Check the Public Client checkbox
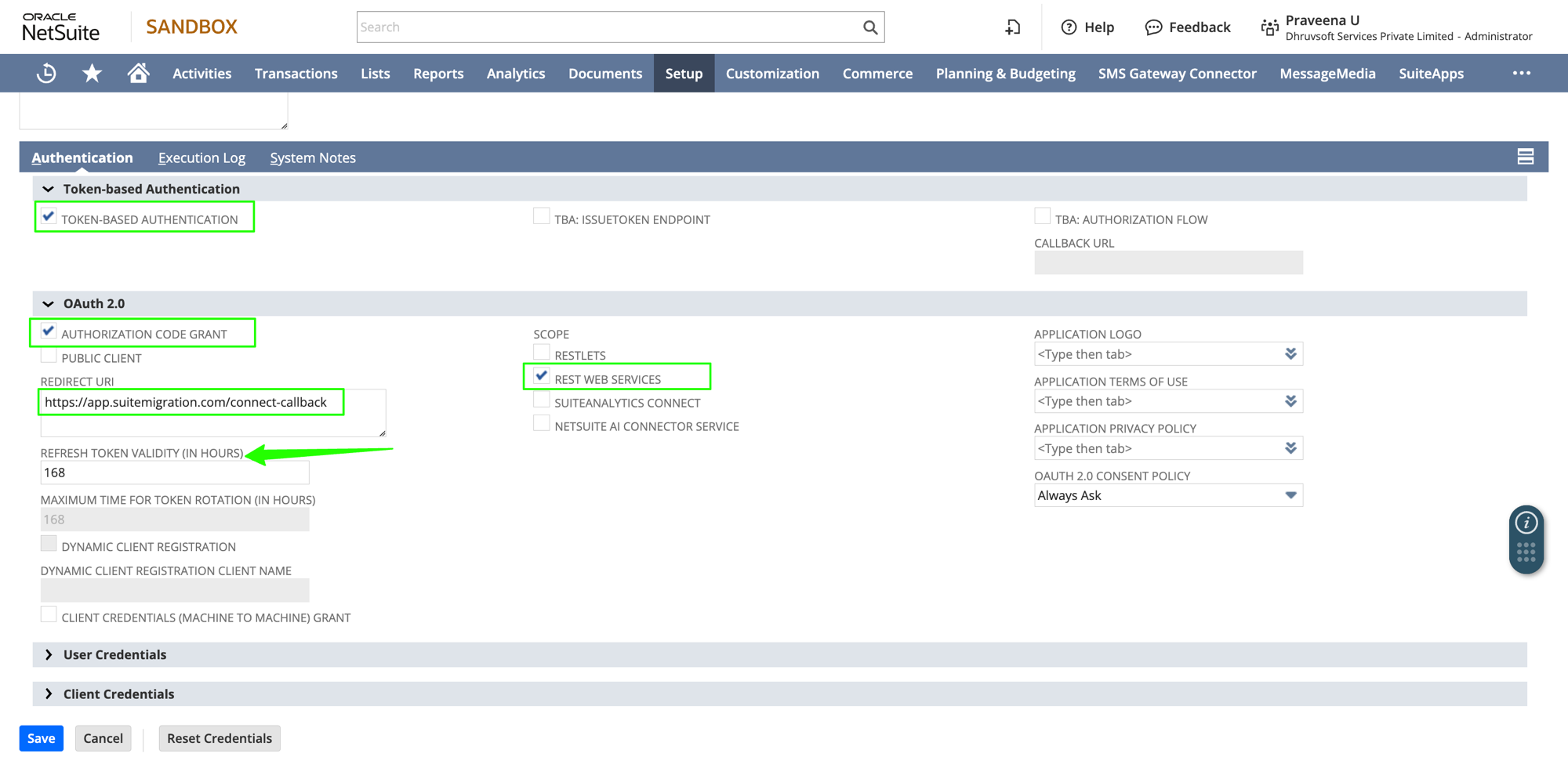This screenshot has width=1568, height=775. [49, 355]
